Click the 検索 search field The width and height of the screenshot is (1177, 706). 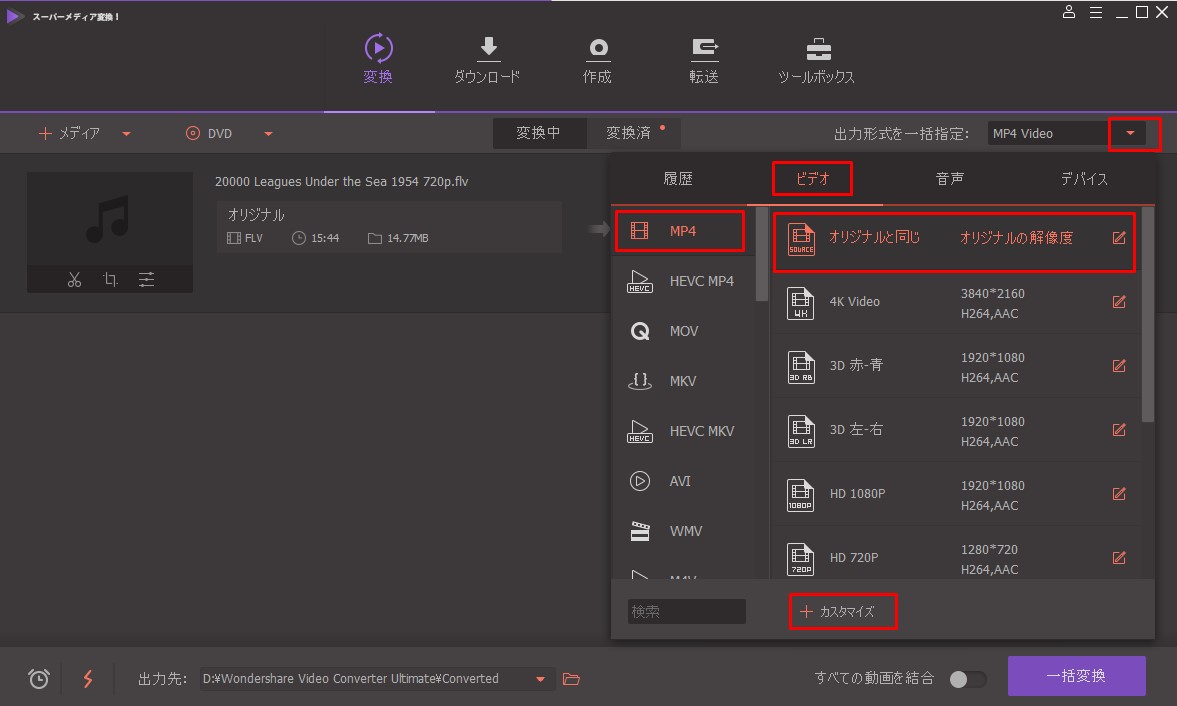coord(686,611)
